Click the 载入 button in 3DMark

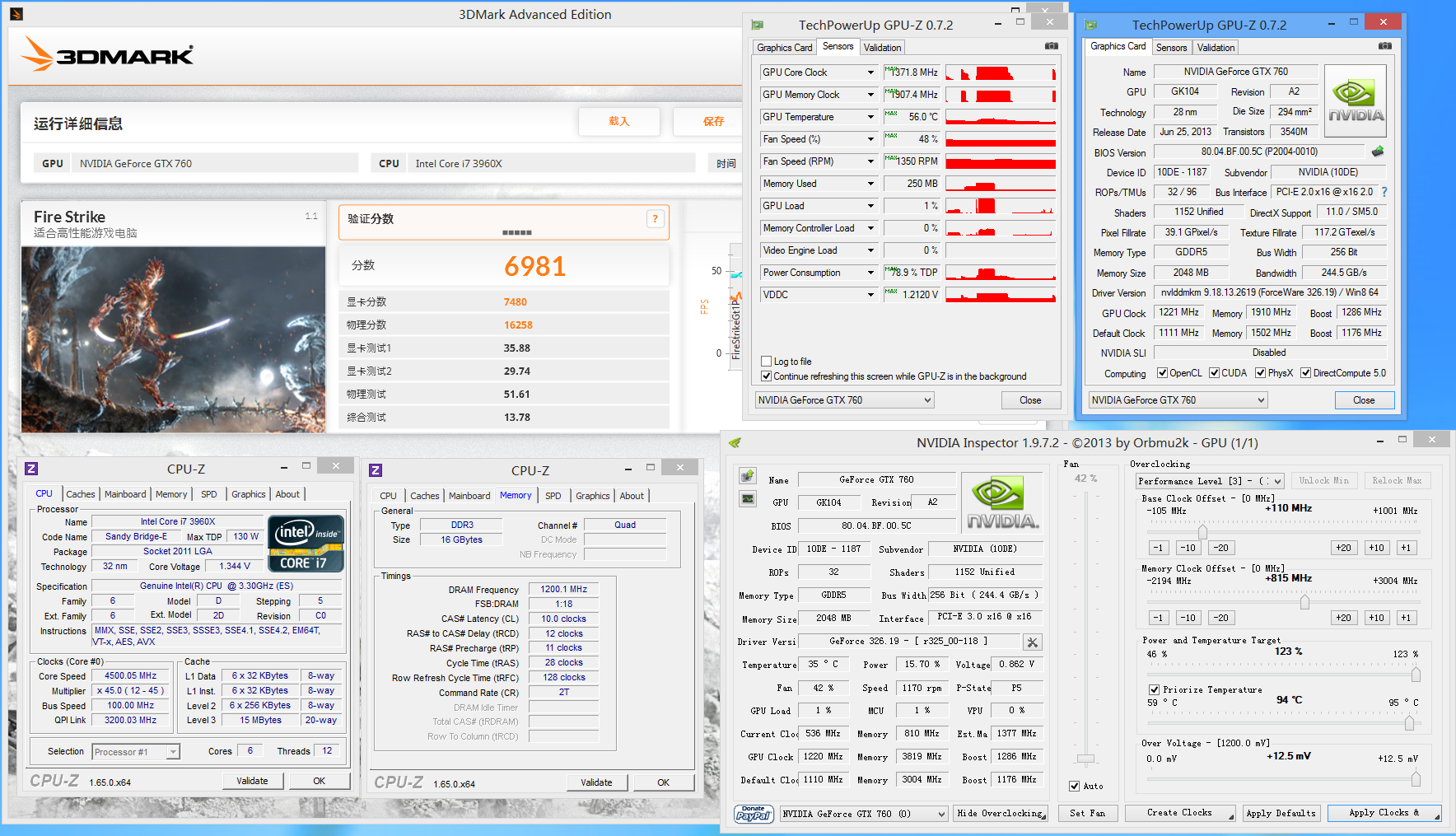pos(618,121)
